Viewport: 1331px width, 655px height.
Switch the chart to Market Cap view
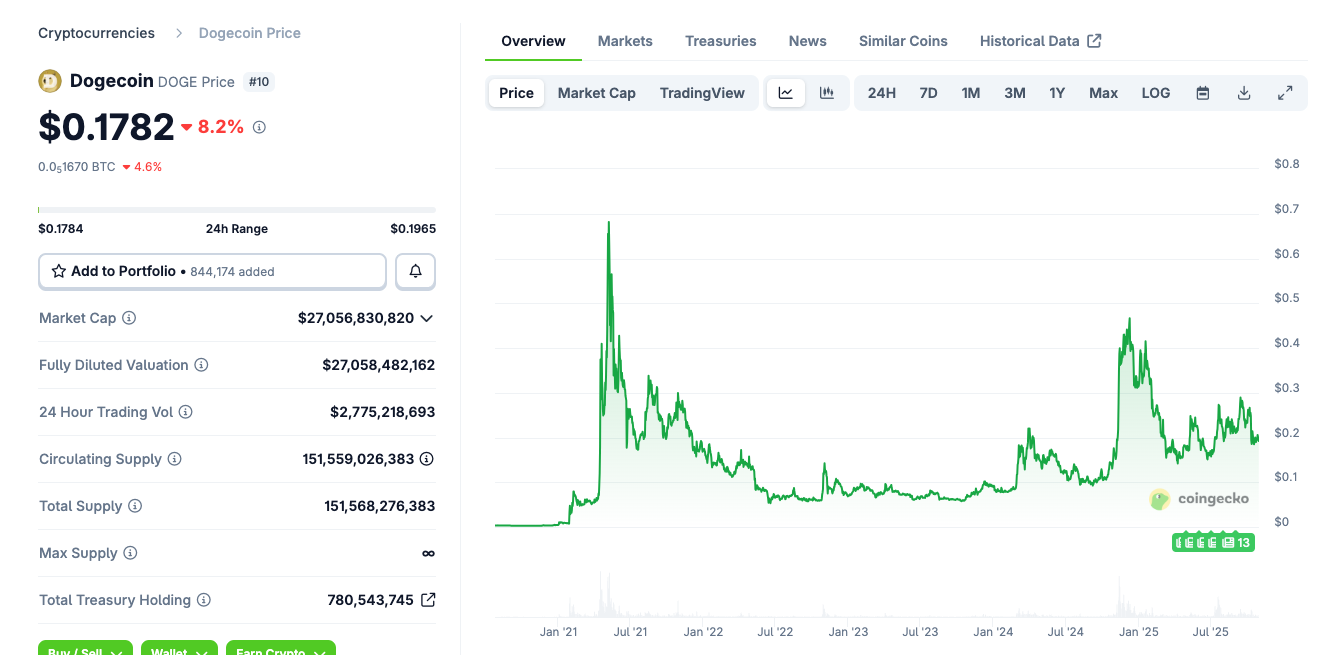tap(596, 92)
